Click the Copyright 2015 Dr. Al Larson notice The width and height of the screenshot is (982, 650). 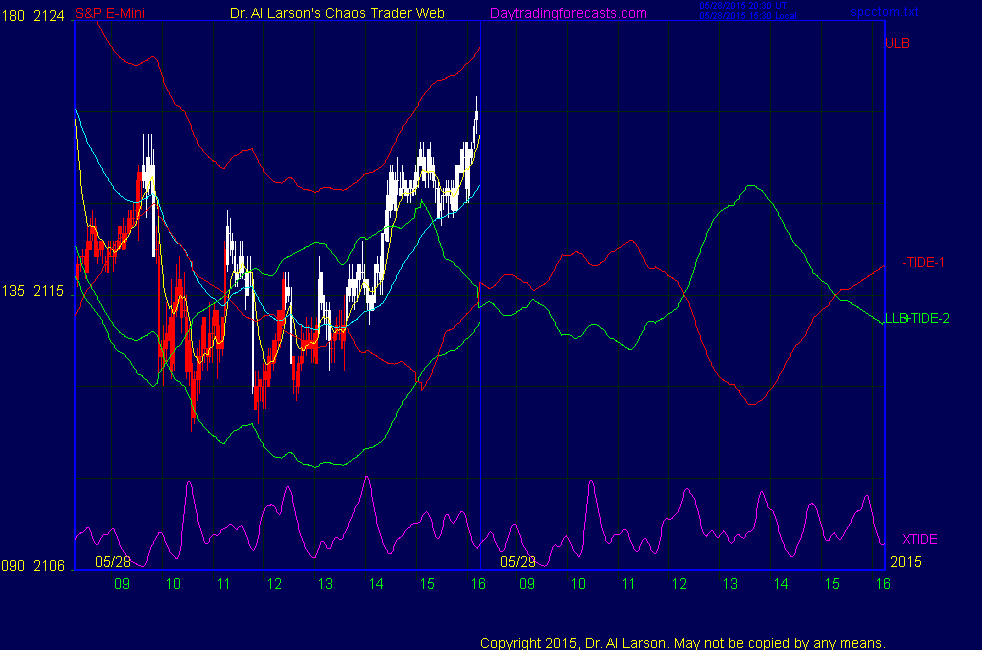coord(683,643)
